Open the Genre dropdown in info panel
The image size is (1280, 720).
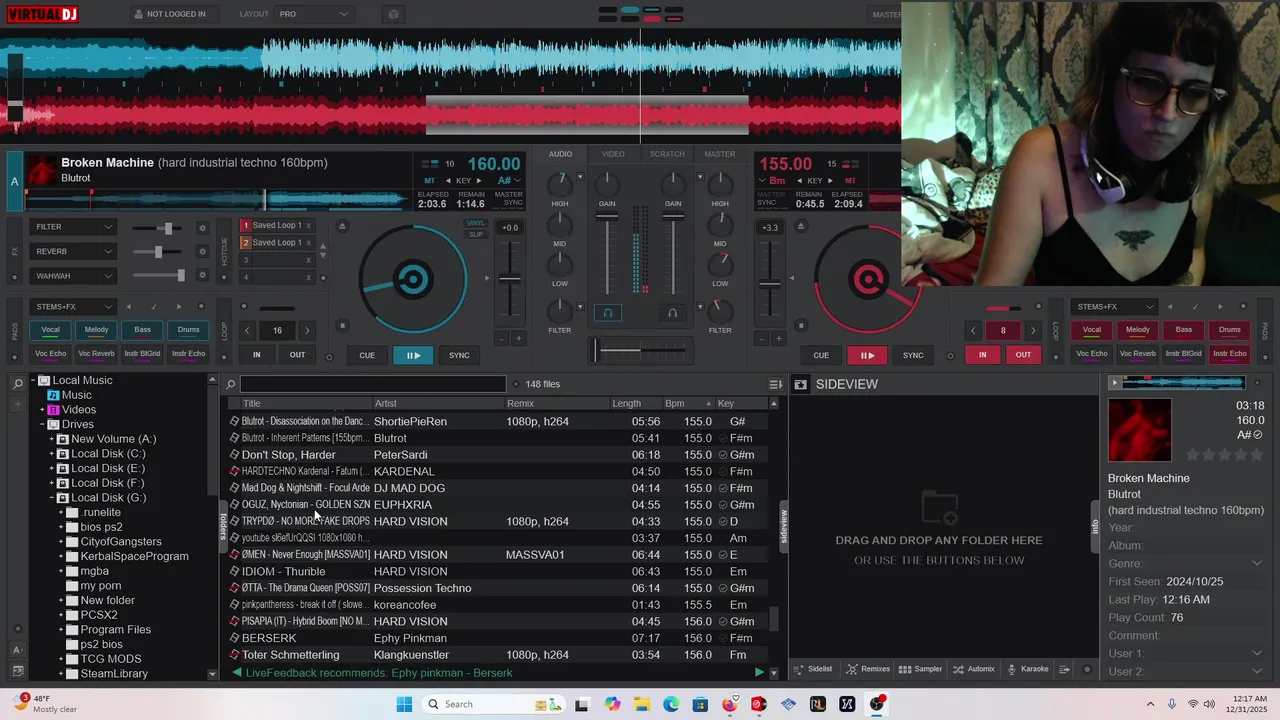click(x=1257, y=564)
